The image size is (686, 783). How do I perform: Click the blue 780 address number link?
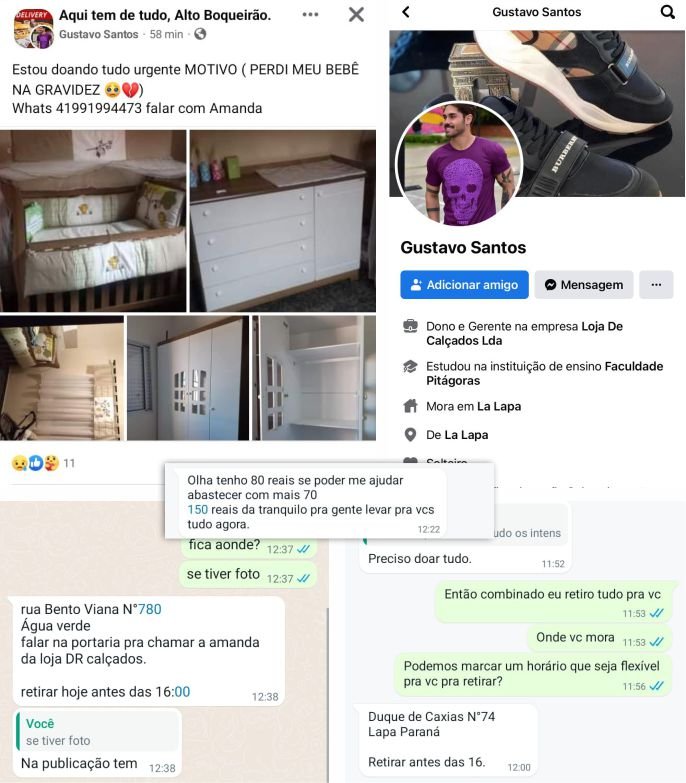[x=150, y=609]
